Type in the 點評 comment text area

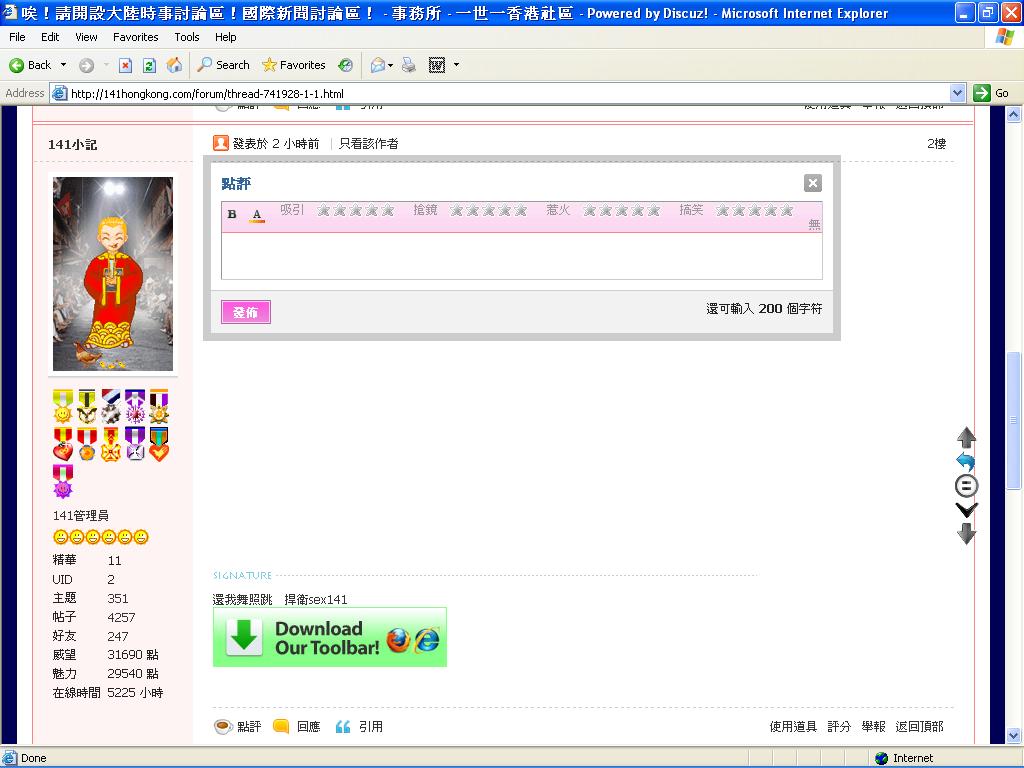[x=521, y=256]
